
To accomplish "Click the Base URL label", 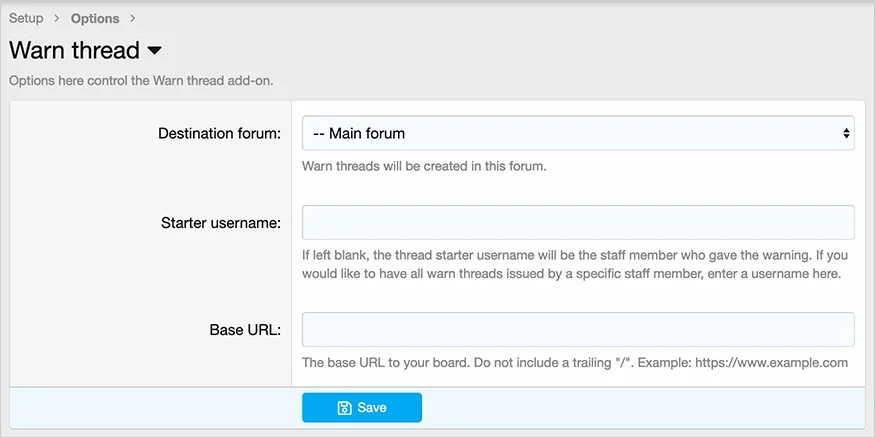I will (x=245, y=330).
